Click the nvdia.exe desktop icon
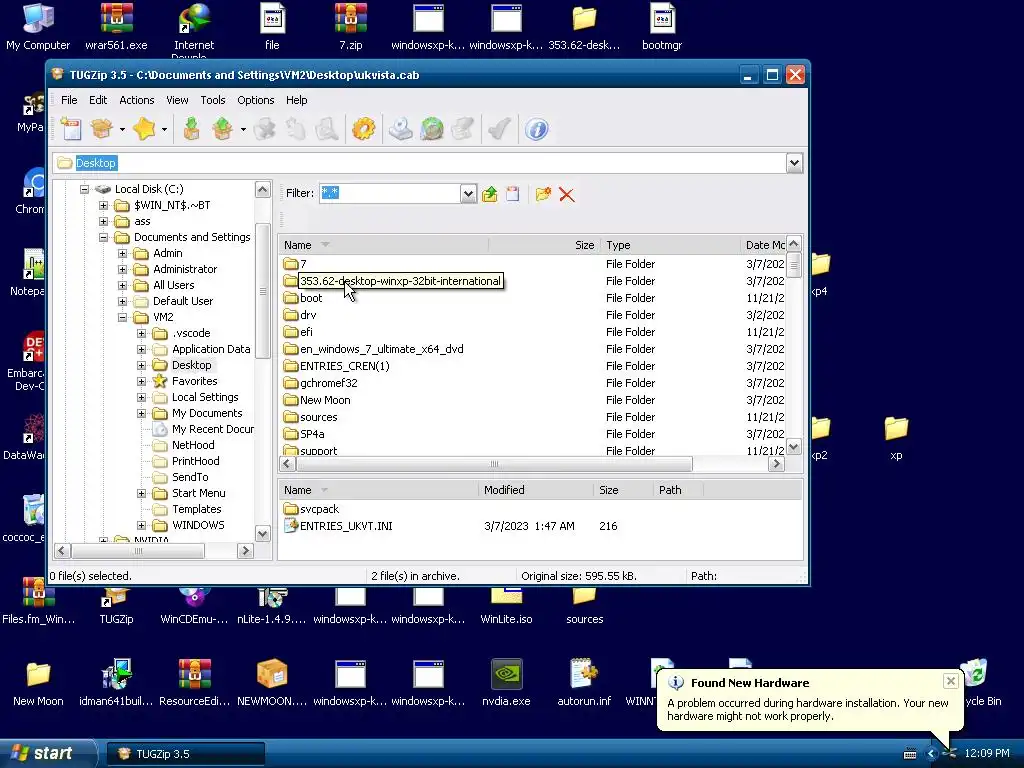The width and height of the screenshot is (1024, 768). (506, 682)
